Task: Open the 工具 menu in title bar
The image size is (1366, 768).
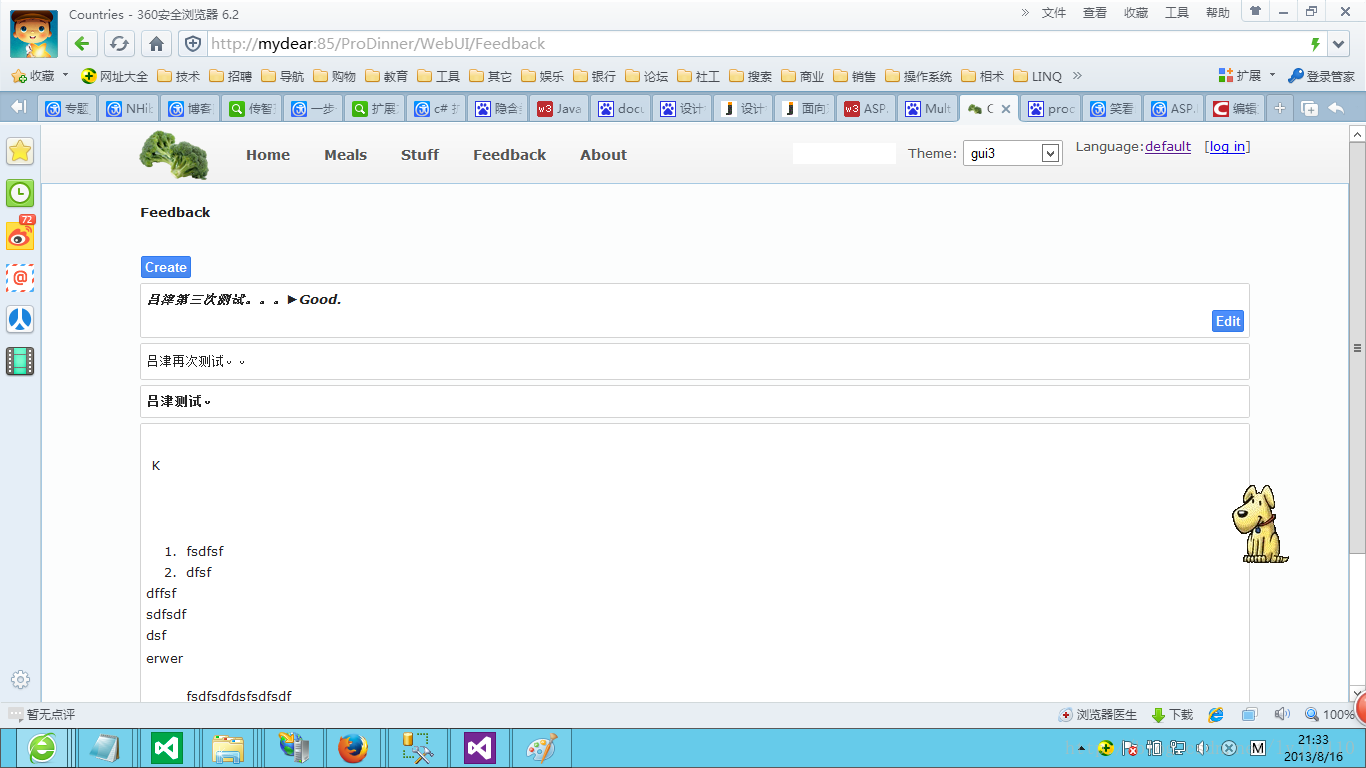Action: point(1177,13)
